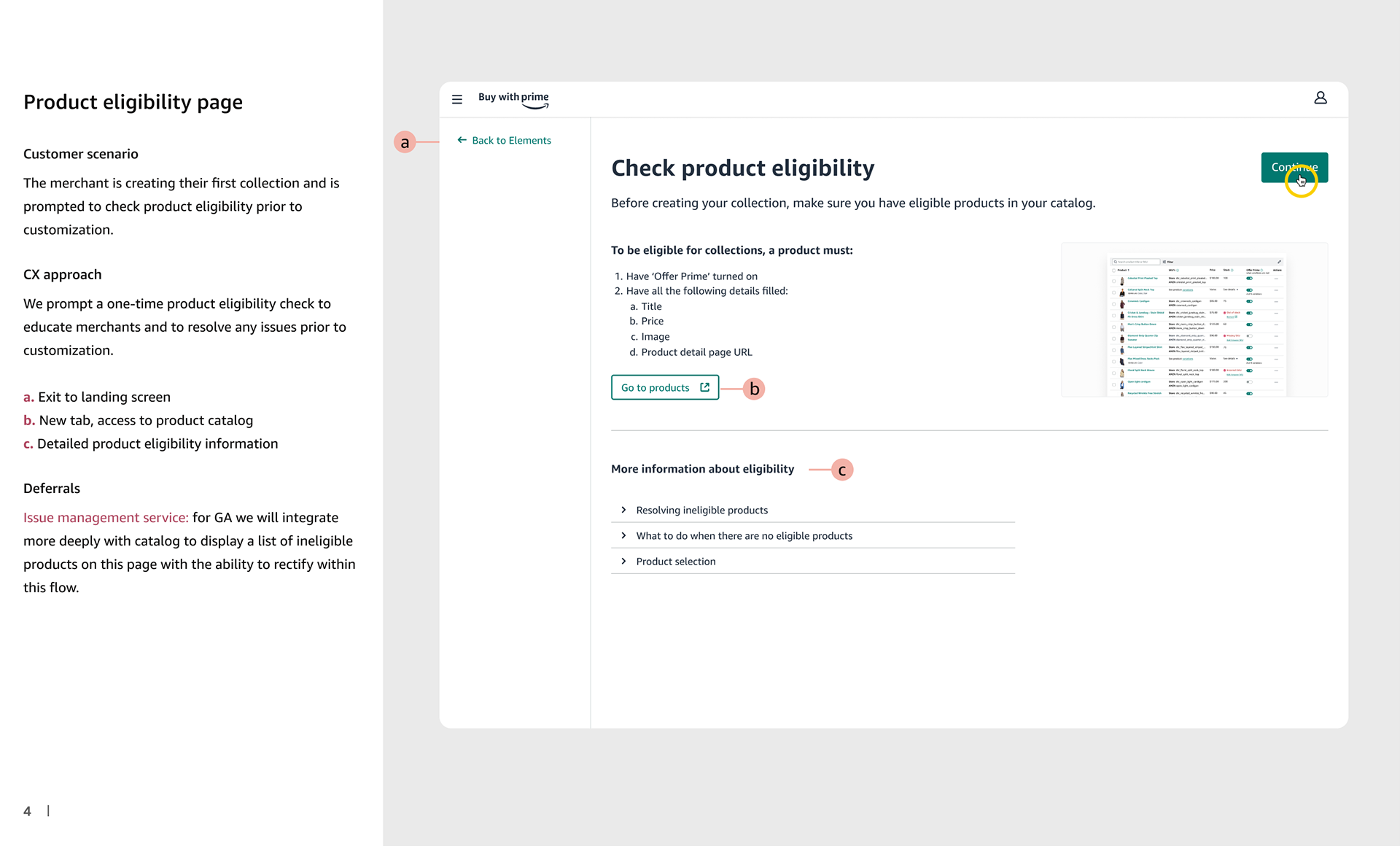The height and width of the screenshot is (846, 1400).
Task: Click the external link icon in Go to products
Action: click(x=704, y=387)
